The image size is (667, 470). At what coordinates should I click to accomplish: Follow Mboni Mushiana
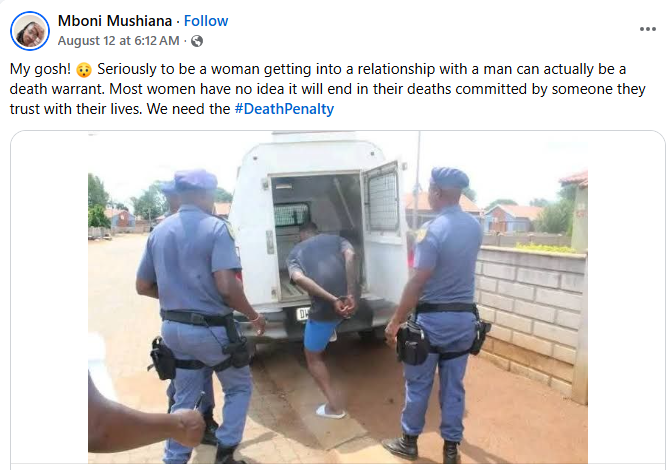click(x=206, y=21)
